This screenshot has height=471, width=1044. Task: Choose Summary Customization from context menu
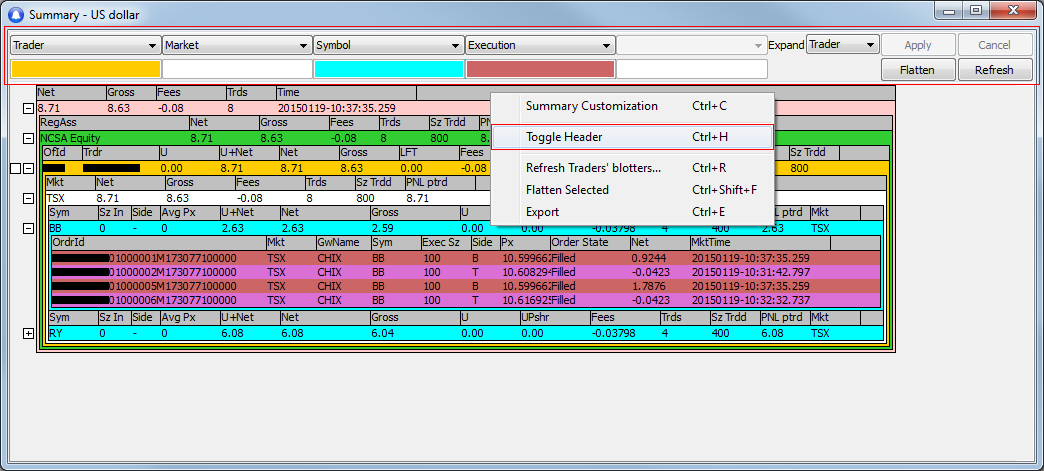click(591, 106)
